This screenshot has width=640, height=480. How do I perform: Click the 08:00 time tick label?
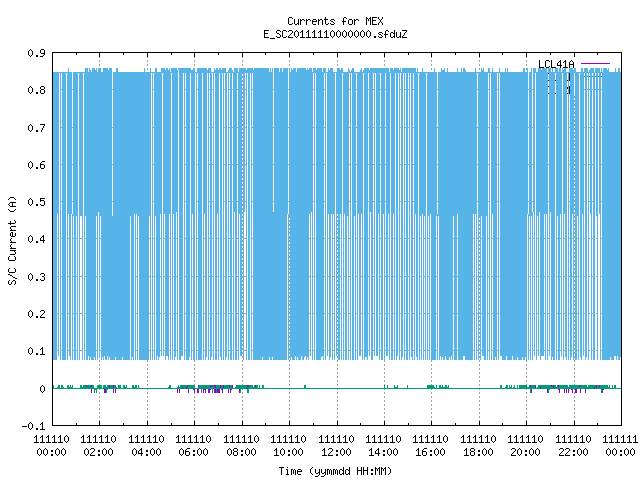[x=241, y=452]
